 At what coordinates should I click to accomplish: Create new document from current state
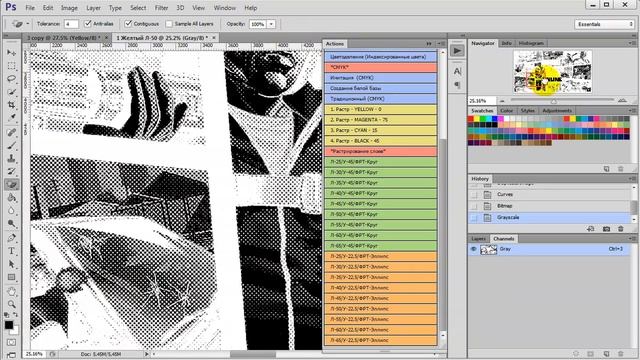click(x=591, y=229)
